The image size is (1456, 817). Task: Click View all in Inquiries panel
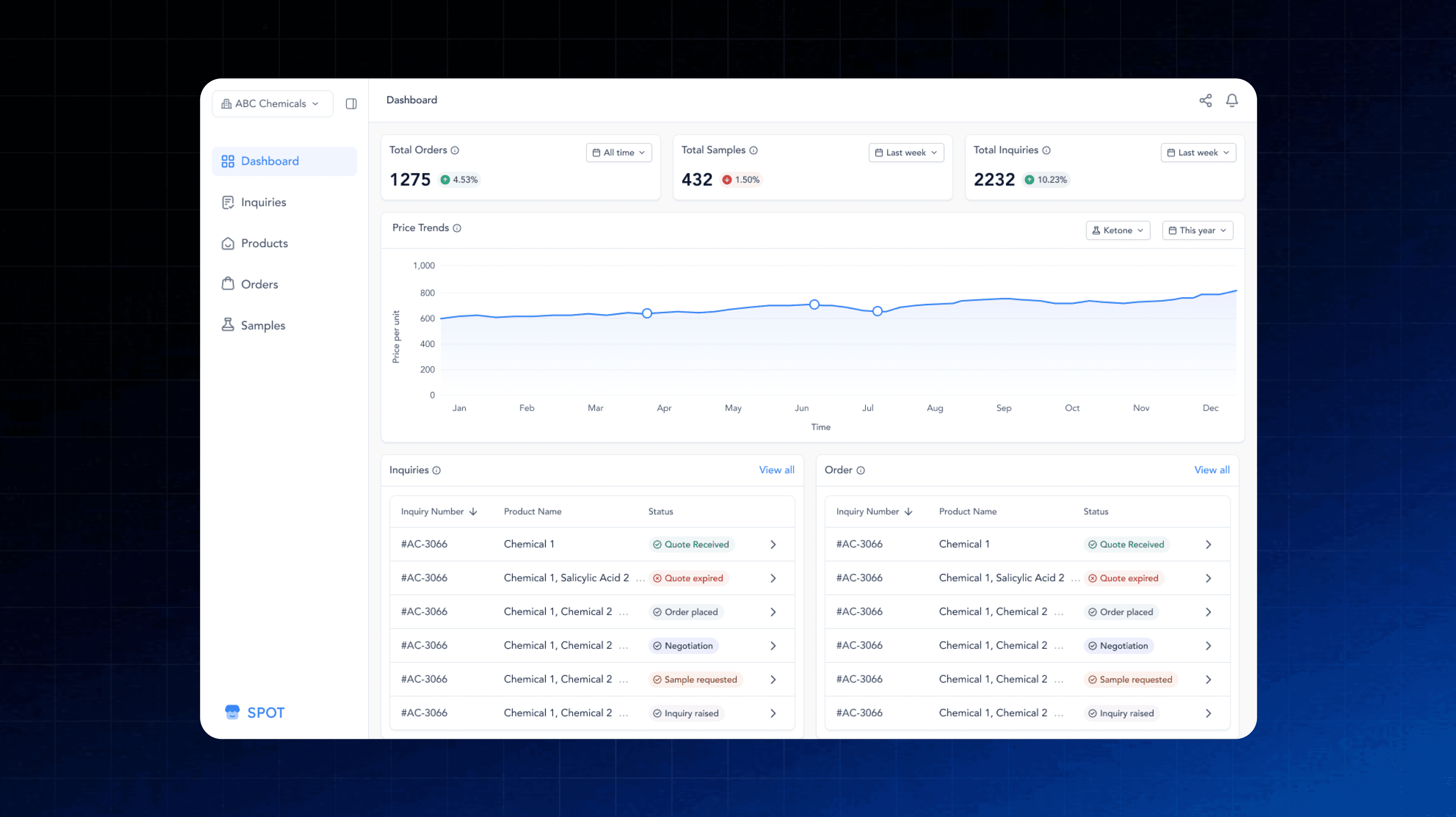tap(777, 470)
